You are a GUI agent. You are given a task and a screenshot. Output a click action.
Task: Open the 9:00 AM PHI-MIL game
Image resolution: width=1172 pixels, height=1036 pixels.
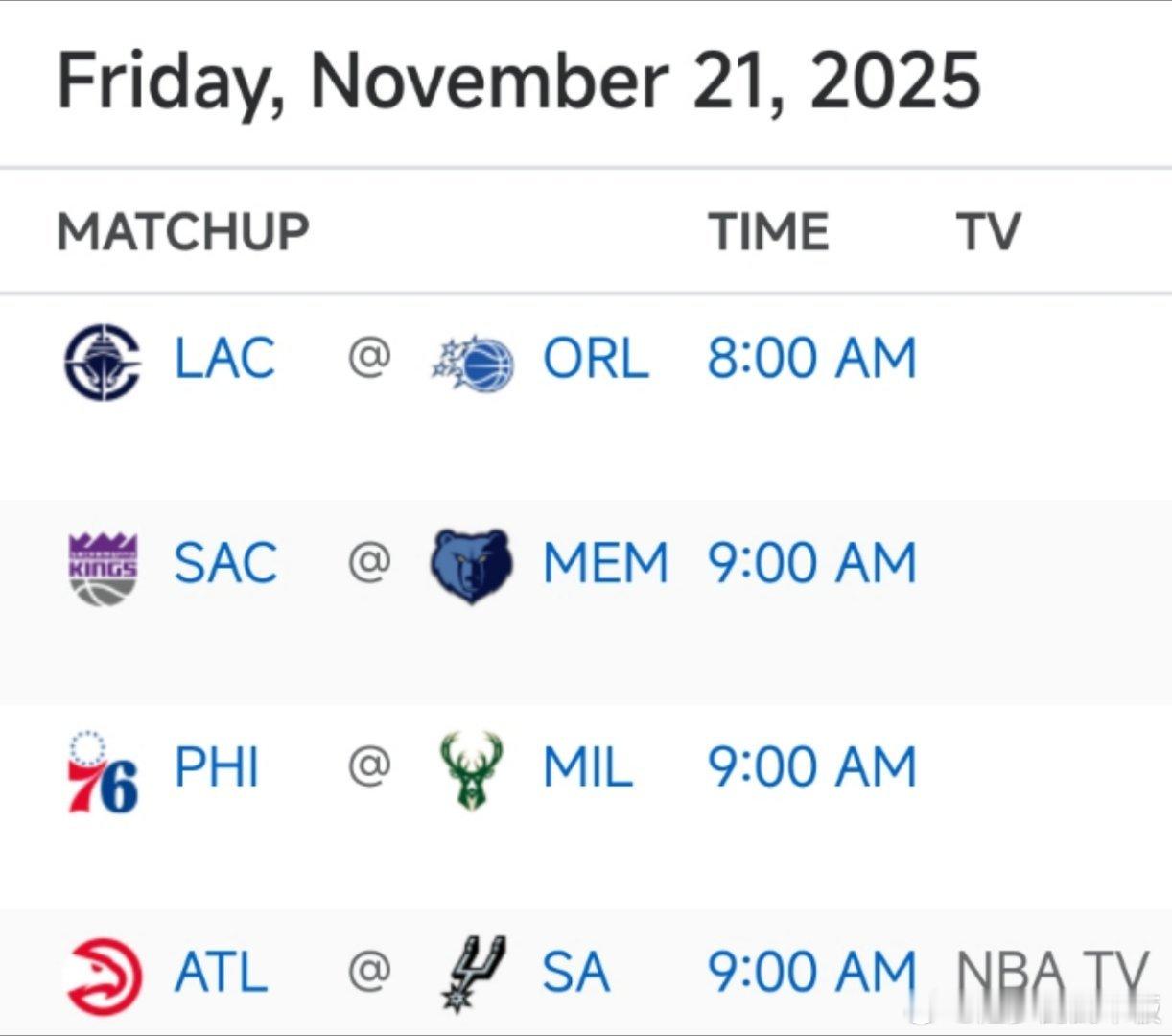tap(812, 767)
